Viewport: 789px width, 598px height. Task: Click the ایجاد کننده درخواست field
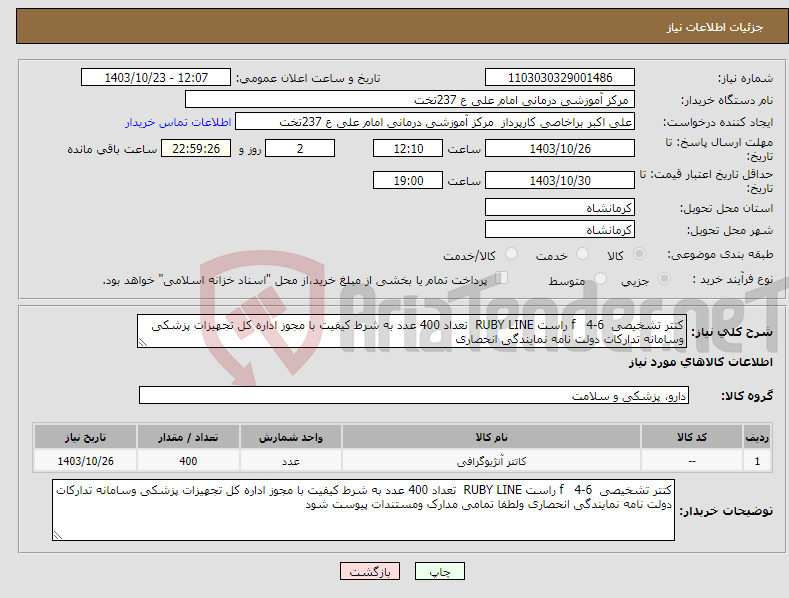click(435, 122)
